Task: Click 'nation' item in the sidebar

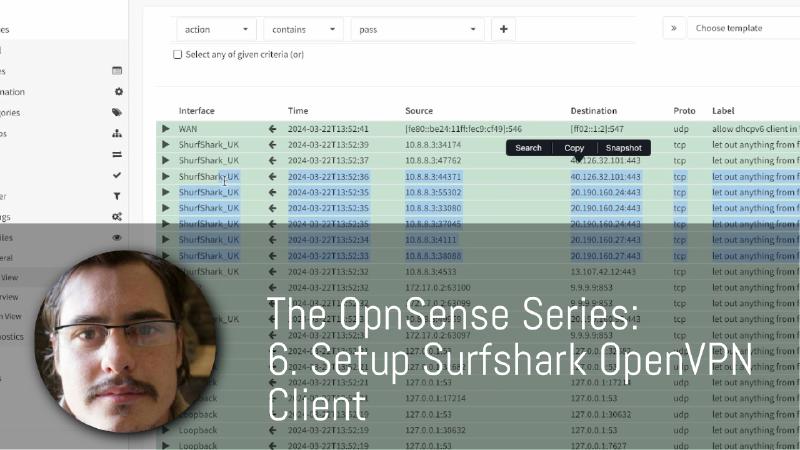Action: [12, 92]
